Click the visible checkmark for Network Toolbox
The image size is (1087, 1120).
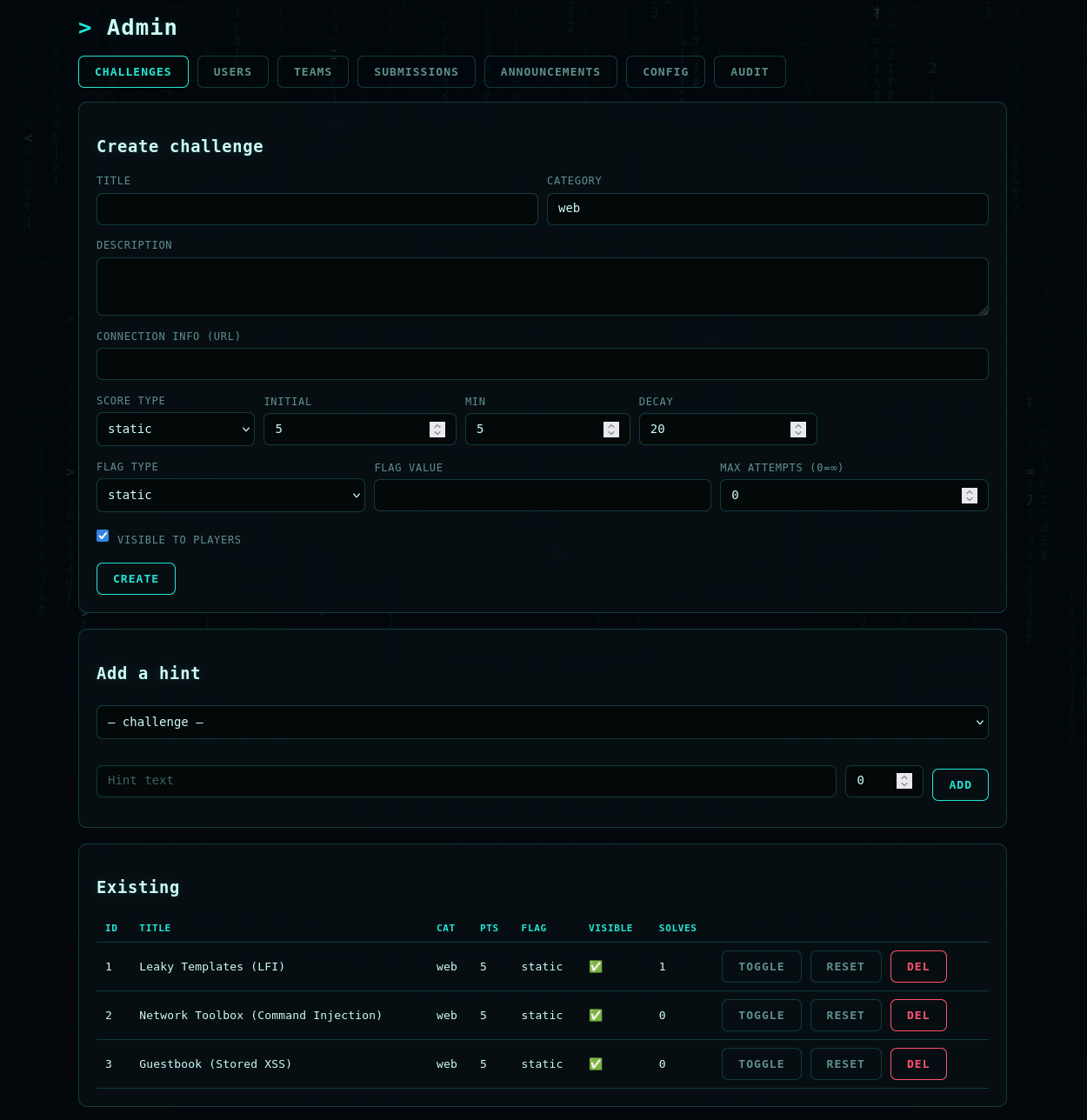(596, 1016)
